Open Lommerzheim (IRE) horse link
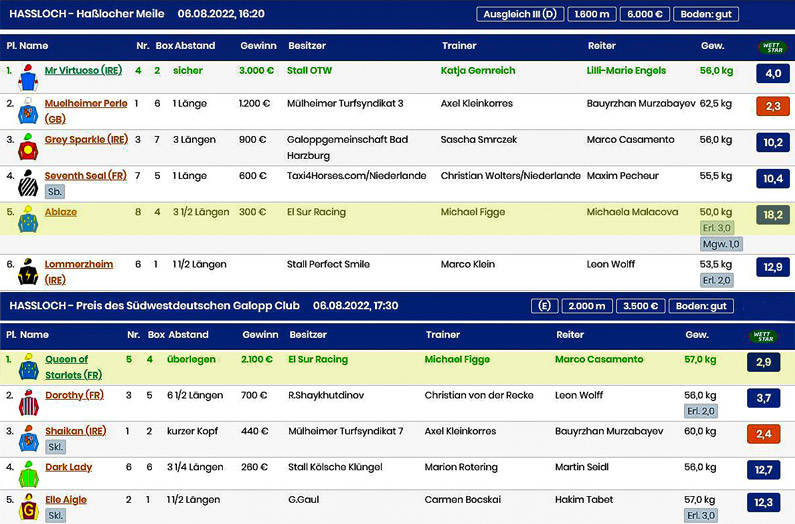Image resolution: width=795 pixels, height=524 pixels. click(x=79, y=272)
